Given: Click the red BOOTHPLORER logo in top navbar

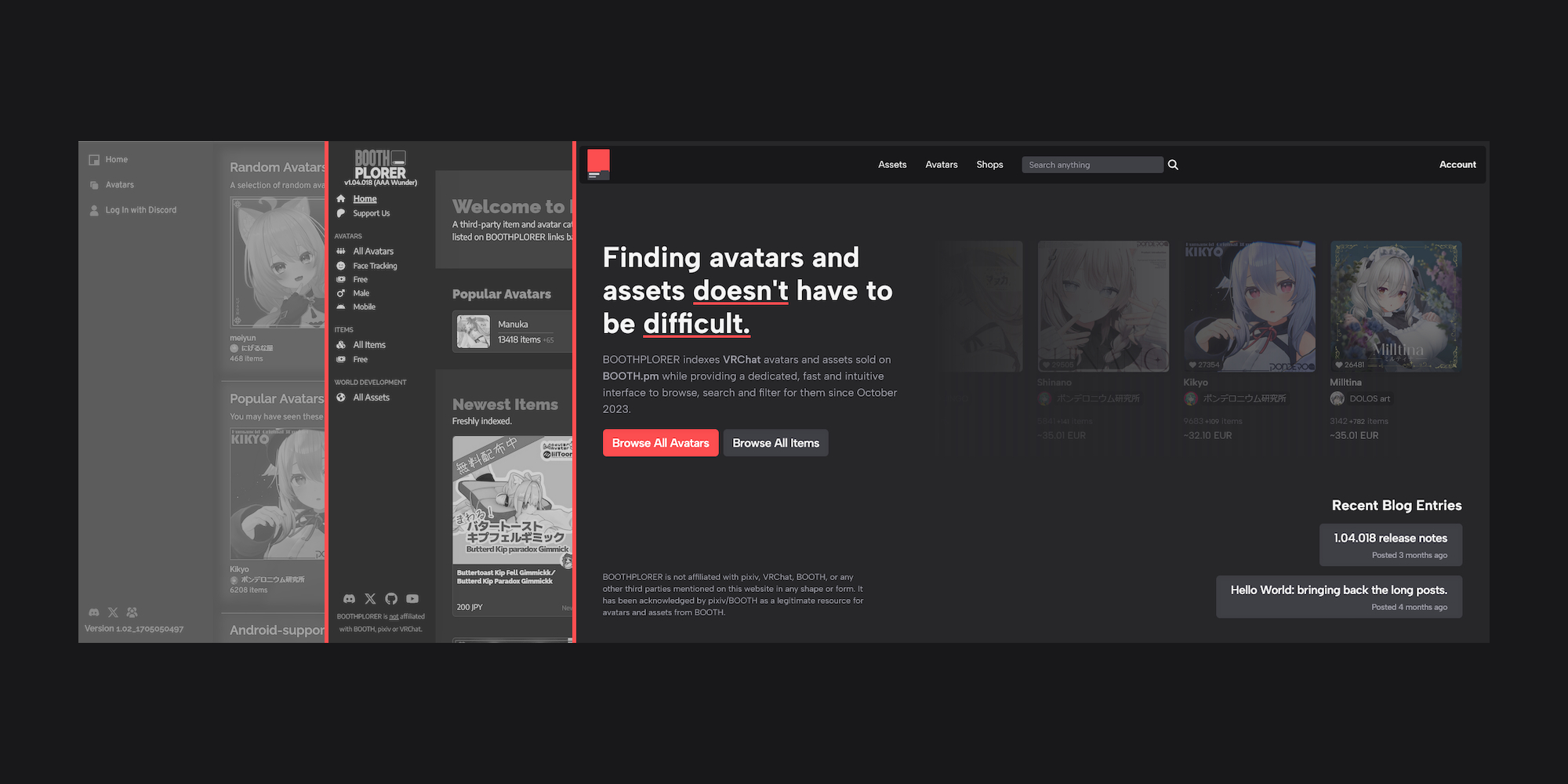Looking at the screenshot, I should pyautogui.click(x=598, y=164).
